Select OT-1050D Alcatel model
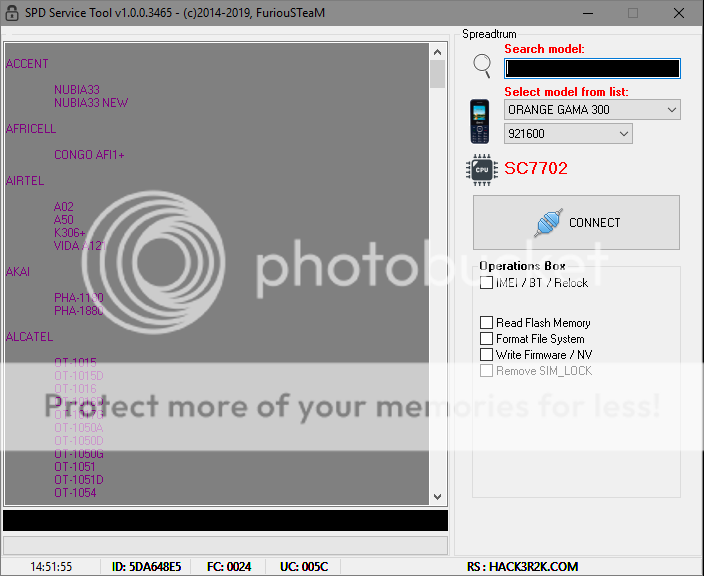Screen dimensions: 704x576 79,441
